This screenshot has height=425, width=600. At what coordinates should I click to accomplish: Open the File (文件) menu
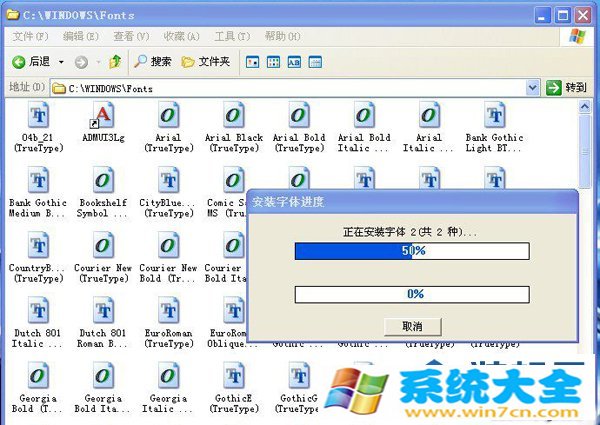[31, 36]
